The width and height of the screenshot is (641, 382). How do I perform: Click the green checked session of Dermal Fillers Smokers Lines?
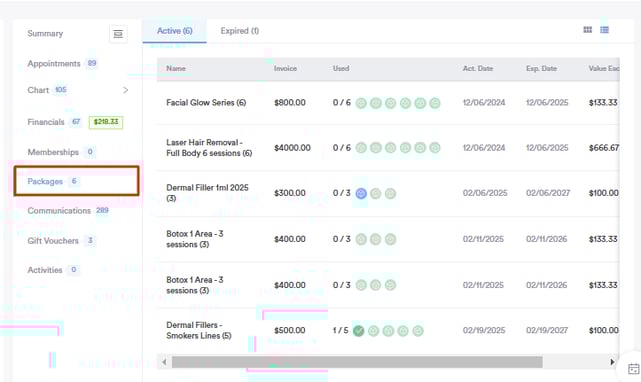359,331
